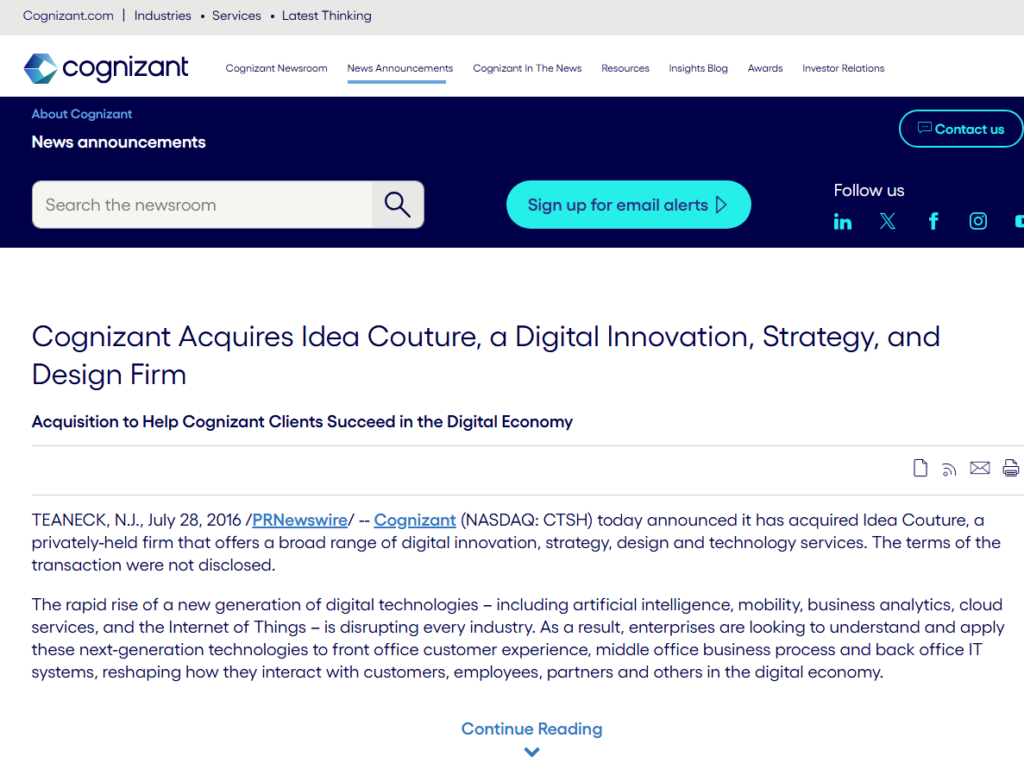This screenshot has width=1024, height=757.
Task: Expand article with Continue Reading
Action: pyautogui.click(x=532, y=728)
